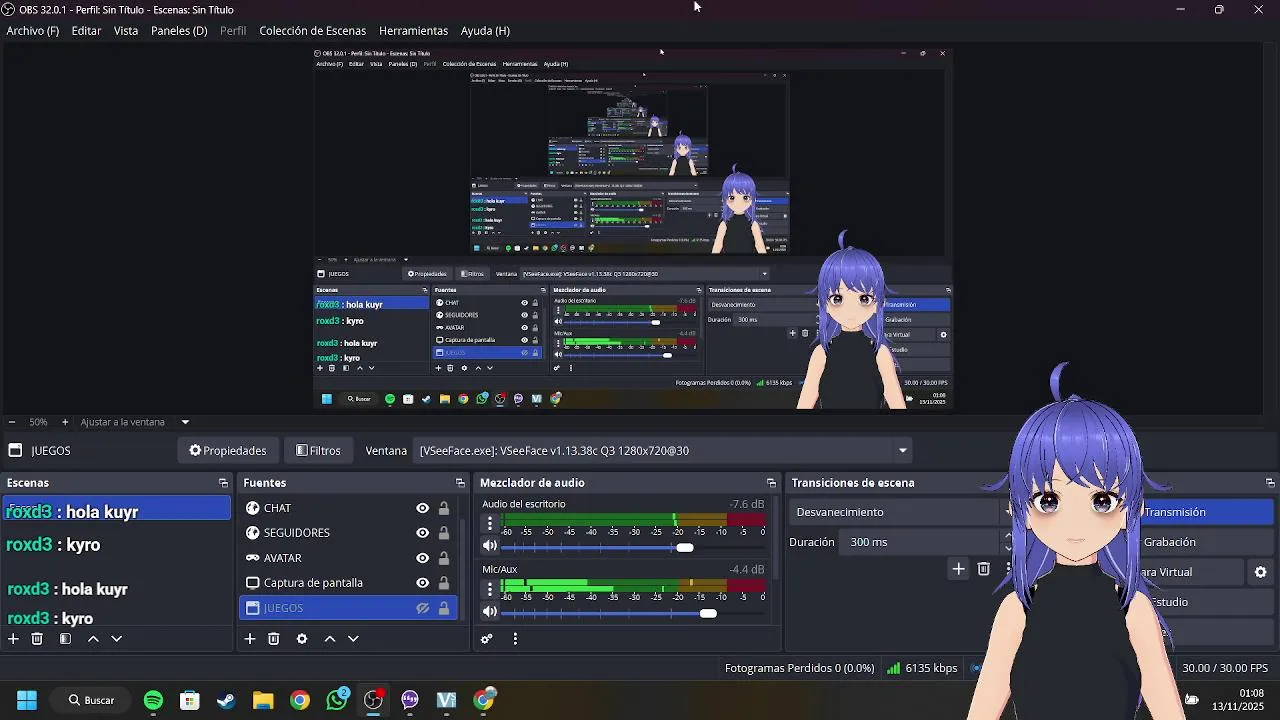Add a new scene with the plus icon
This screenshot has width=1280, height=720.
(x=13, y=639)
